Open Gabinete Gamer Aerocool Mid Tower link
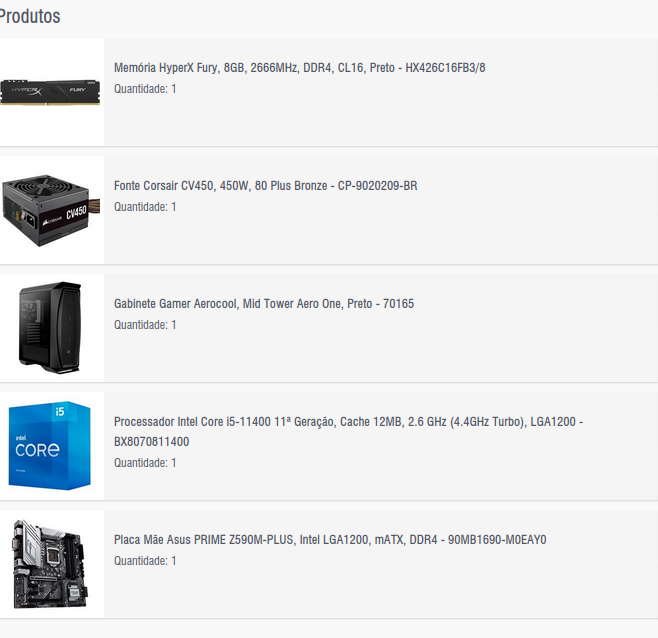This screenshot has height=638, width=658. [x=264, y=303]
